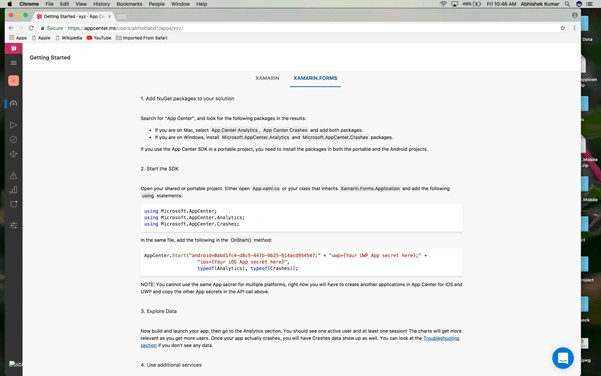Screen dimensions: 601x376
Task: Open the Bookmarks menu
Action: click(x=130, y=4)
